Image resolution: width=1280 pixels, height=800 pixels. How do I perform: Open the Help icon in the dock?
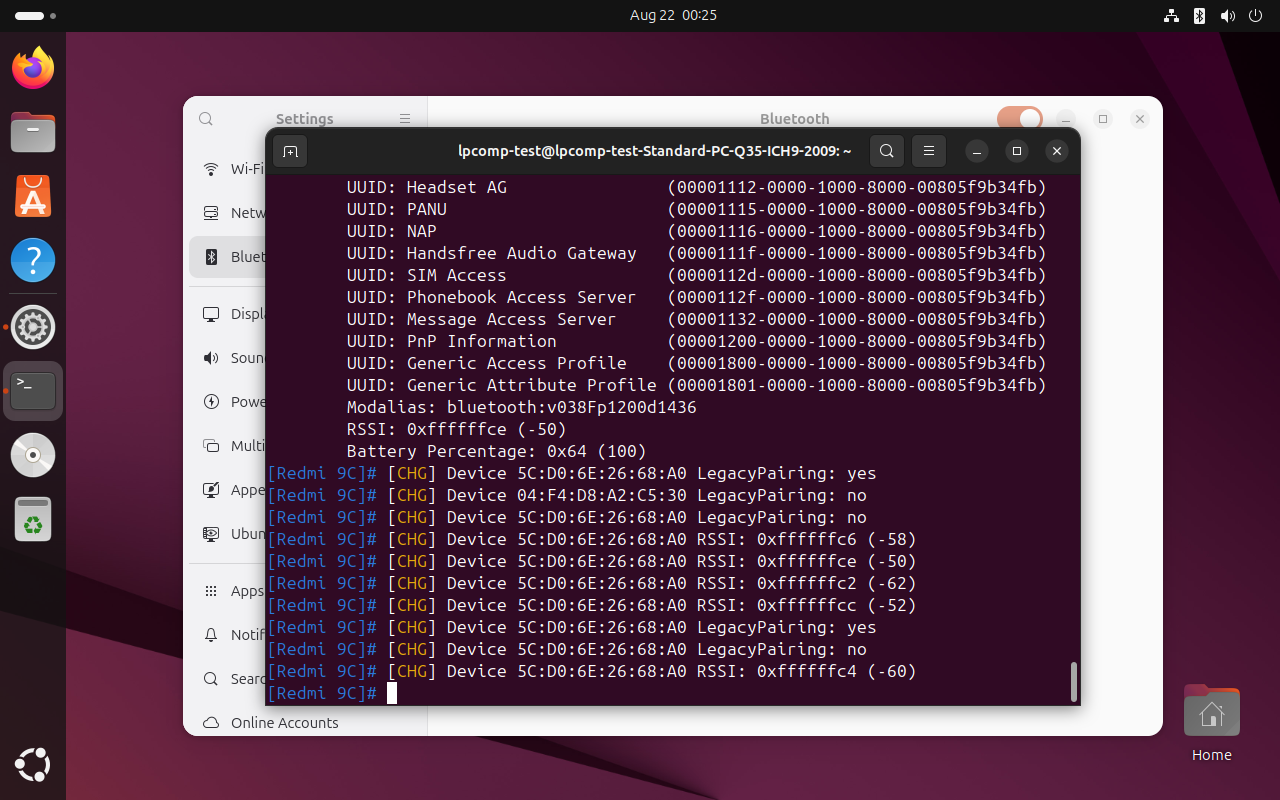pyautogui.click(x=33, y=261)
